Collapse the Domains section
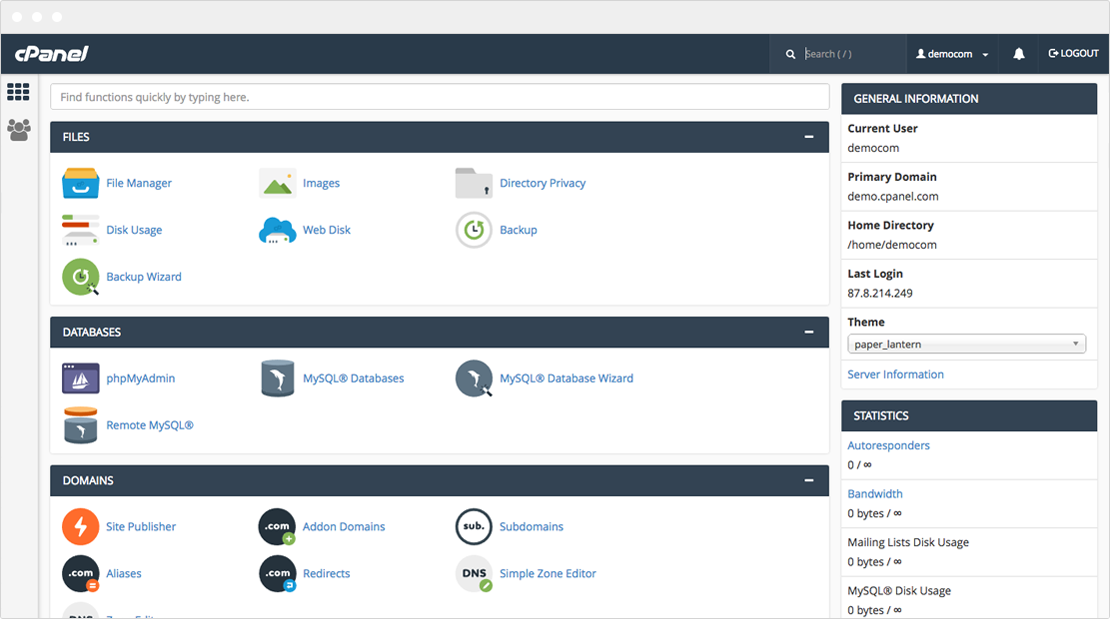This screenshot has width=1110, height=619. tap(808, 480)
